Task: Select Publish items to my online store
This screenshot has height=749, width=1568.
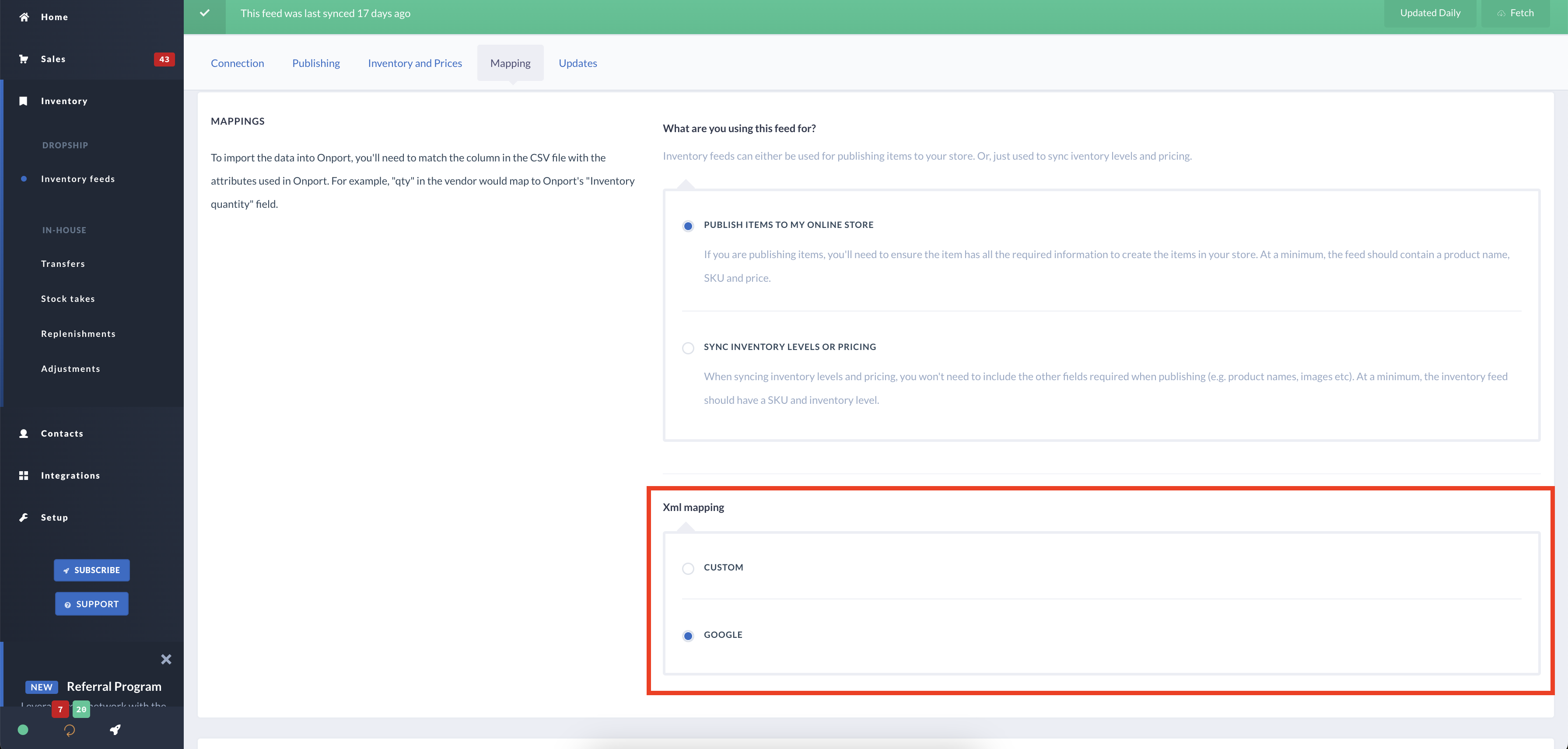Action: [688, 226]
